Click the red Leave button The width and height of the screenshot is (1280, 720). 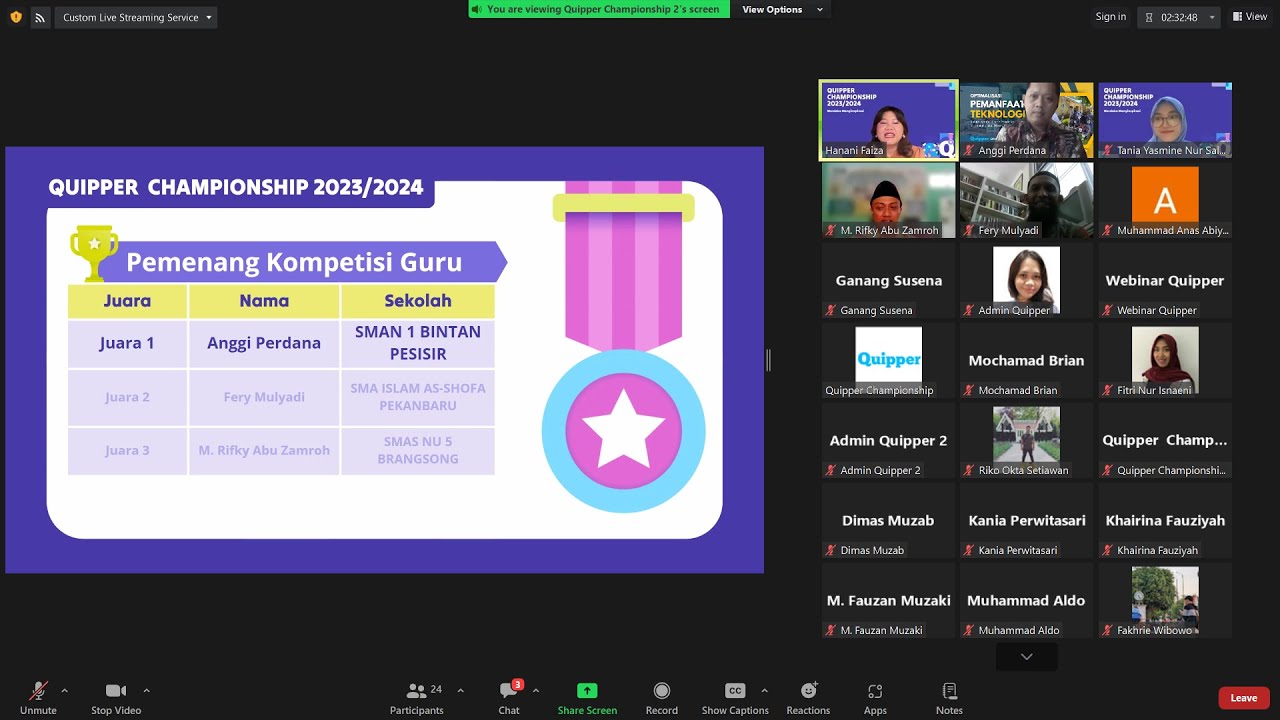coord(1244,698)
